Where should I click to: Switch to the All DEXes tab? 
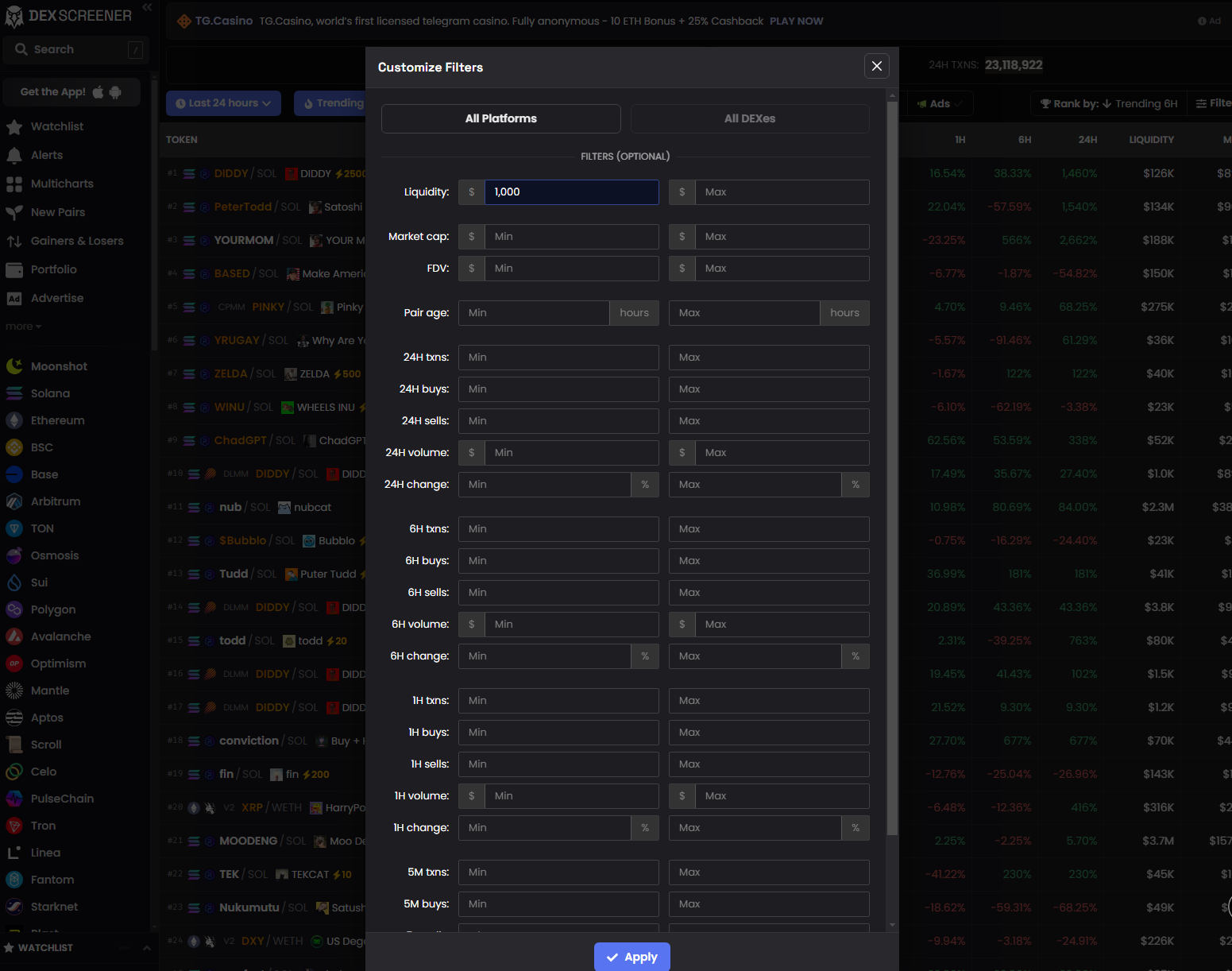[750, 118]
